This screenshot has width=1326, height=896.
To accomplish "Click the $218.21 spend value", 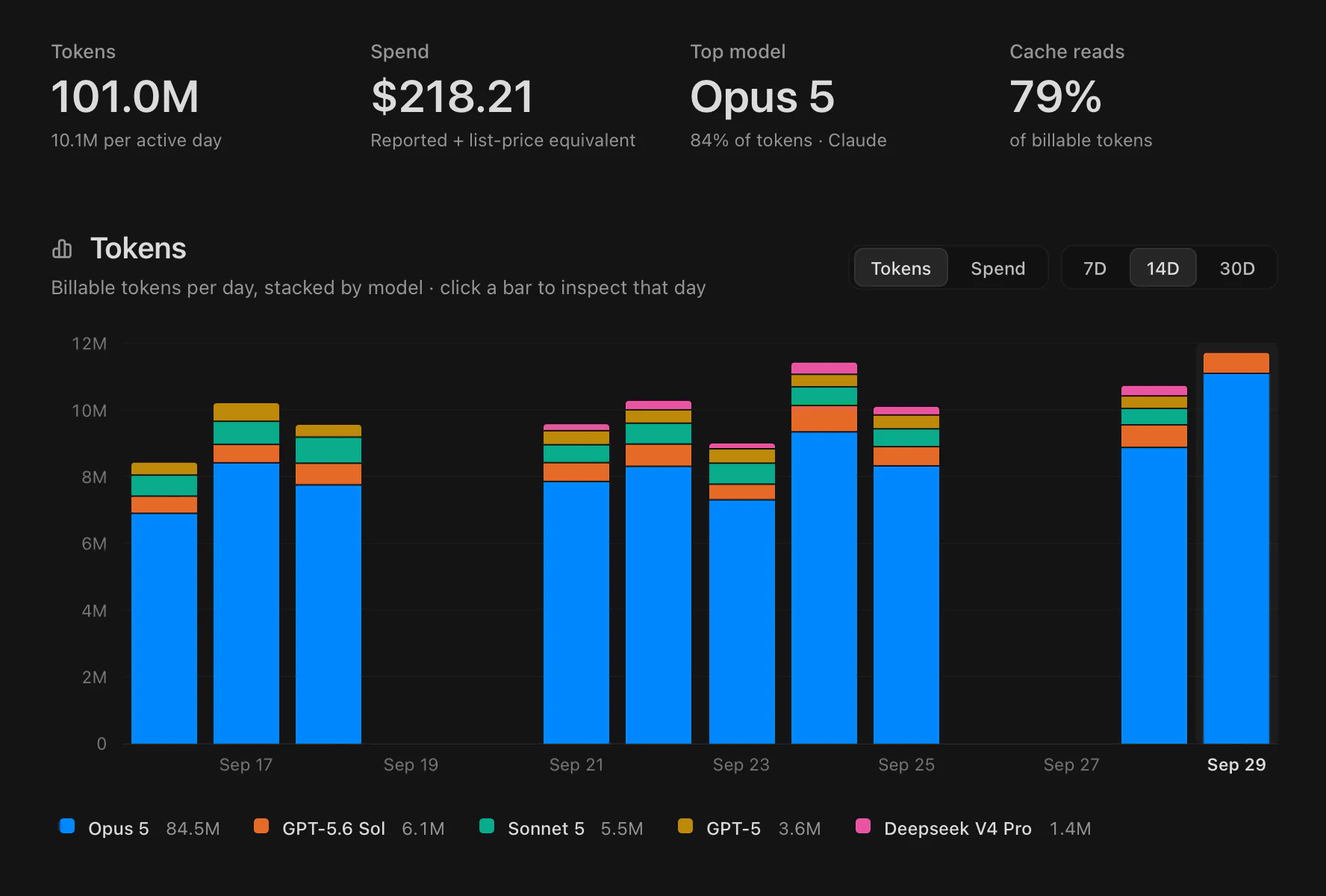I will [x=452, y=97].
